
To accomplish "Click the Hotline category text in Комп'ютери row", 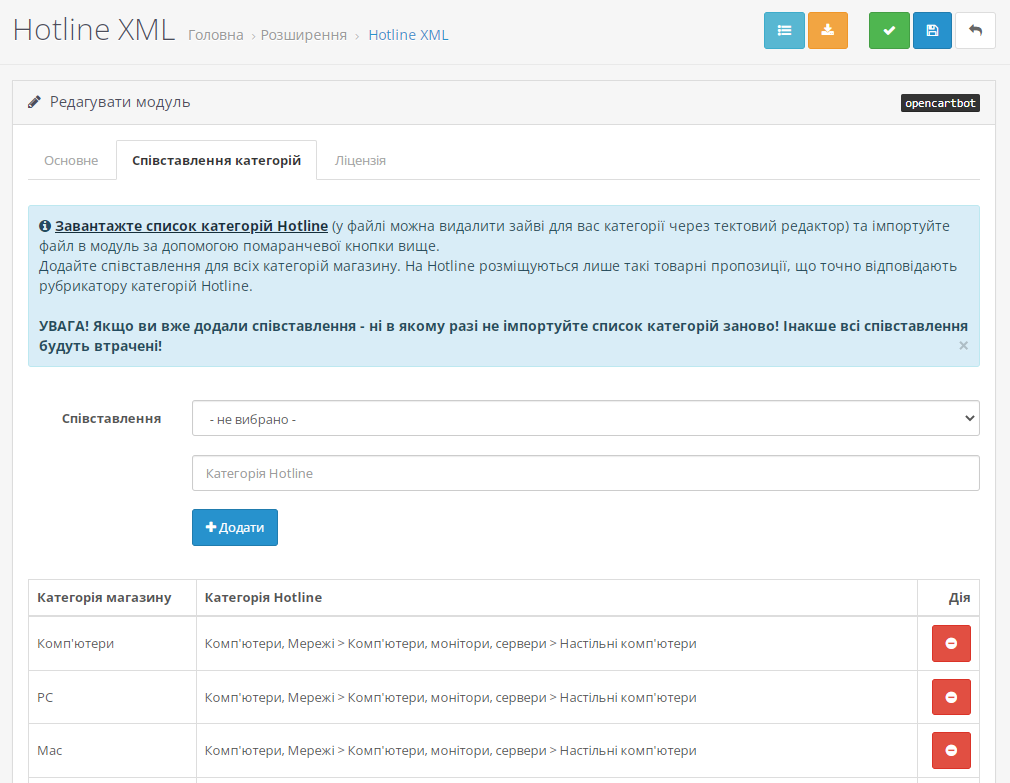I will tap(450, 643).
